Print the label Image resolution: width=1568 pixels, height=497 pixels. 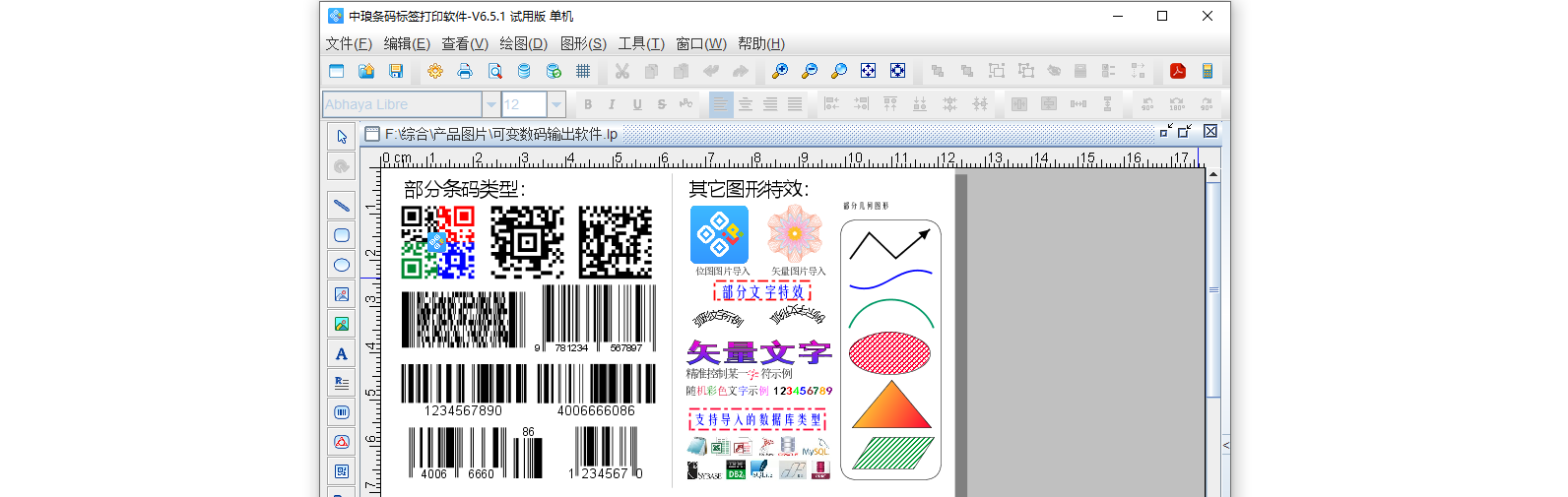pos(465,71)
